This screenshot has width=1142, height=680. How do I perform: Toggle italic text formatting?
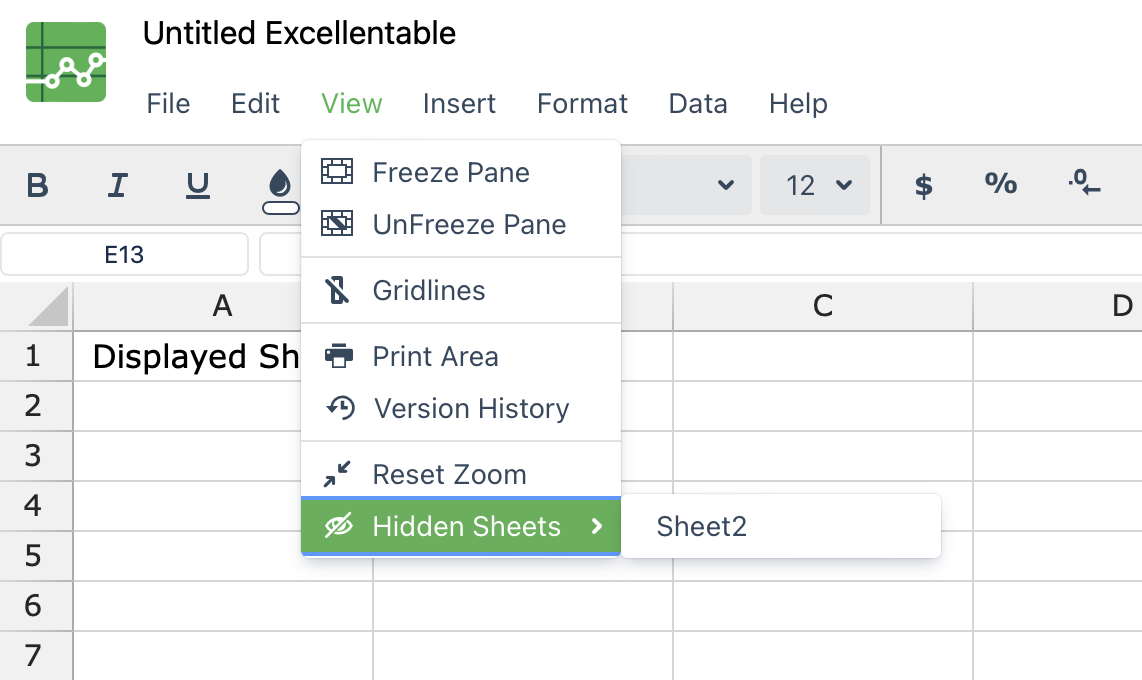117,186
